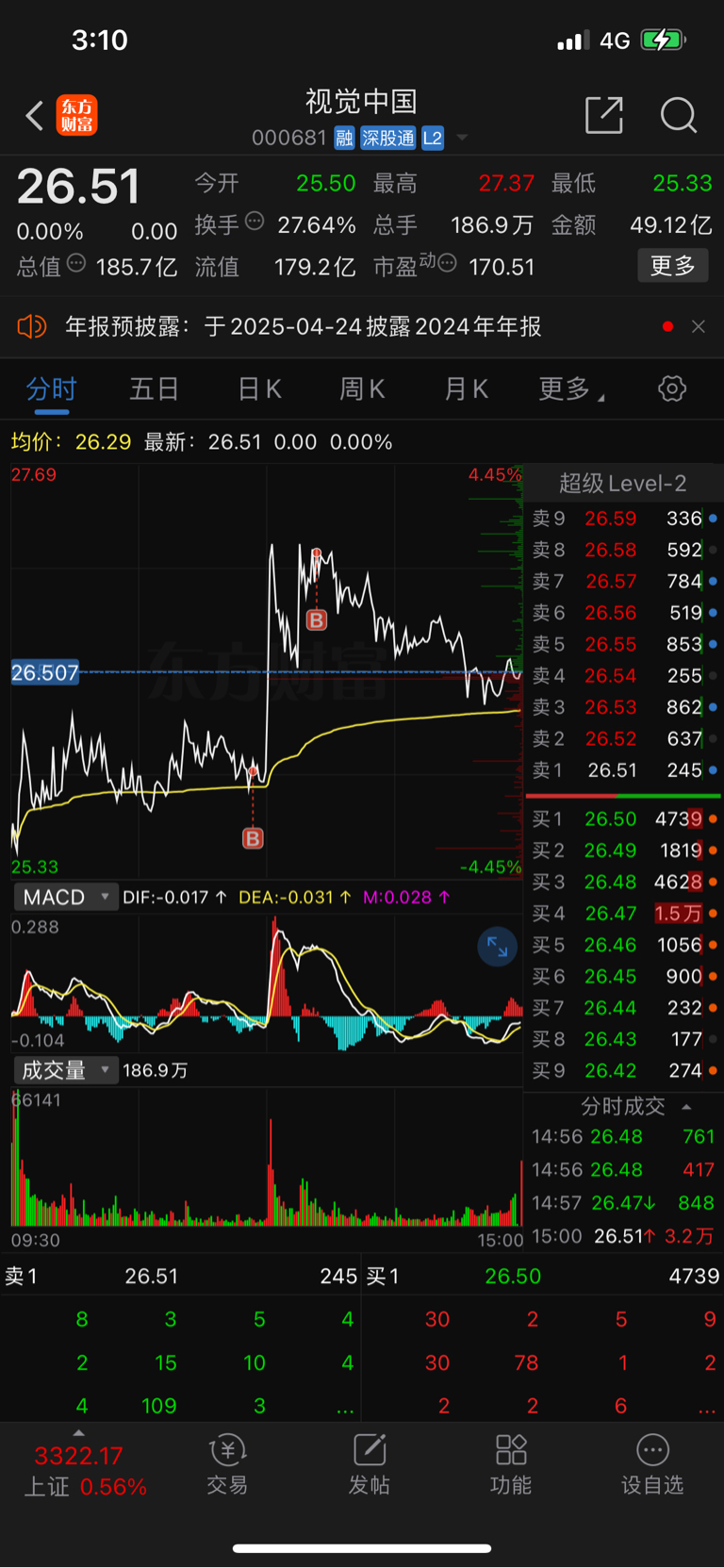Switch to the 日K tab

pyautogui.click(x=259, y=388)
